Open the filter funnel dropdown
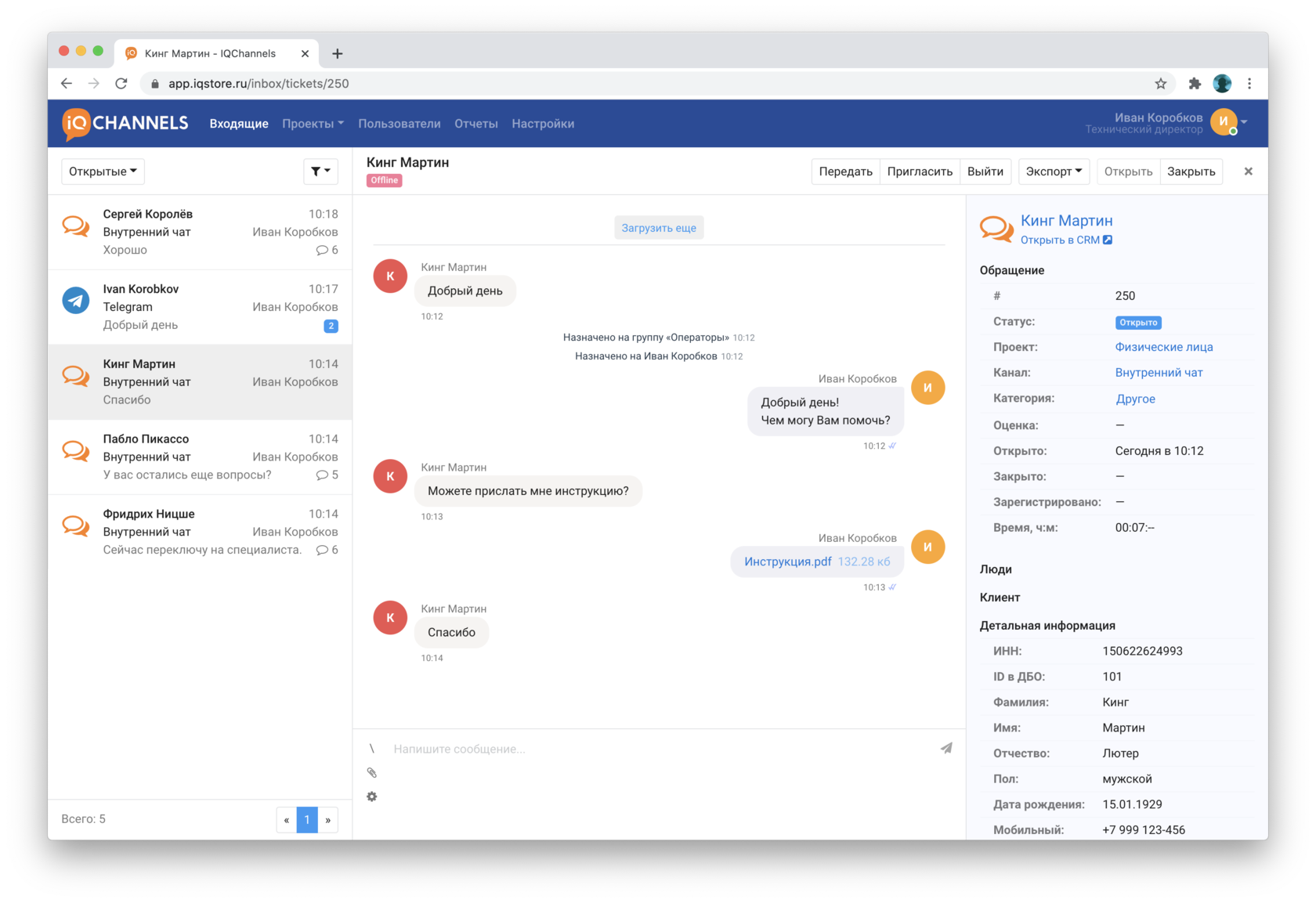Viewport: 1316px width, 903px height. click(x=320, y=171)
